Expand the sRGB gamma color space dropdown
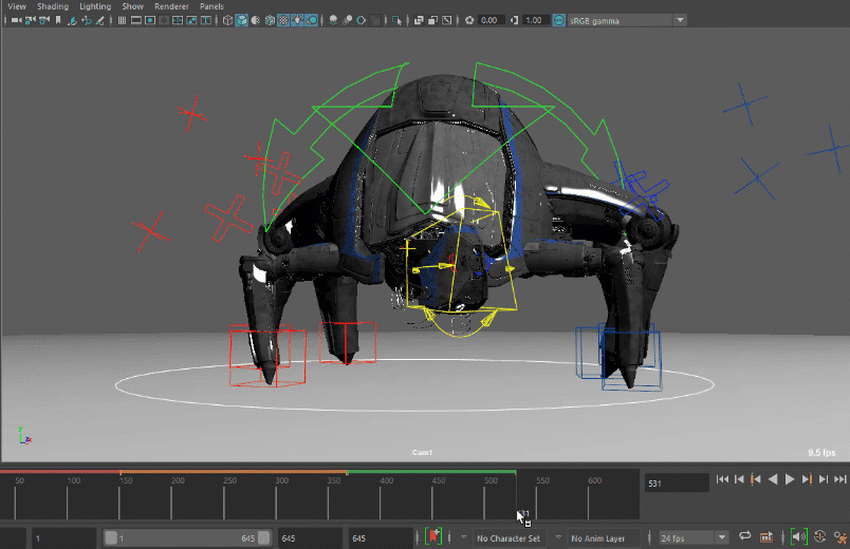 [x=680, y=20]
